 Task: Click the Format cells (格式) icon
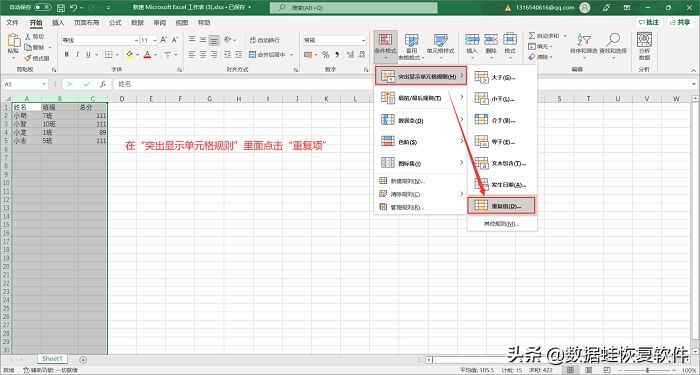(510, 39)
